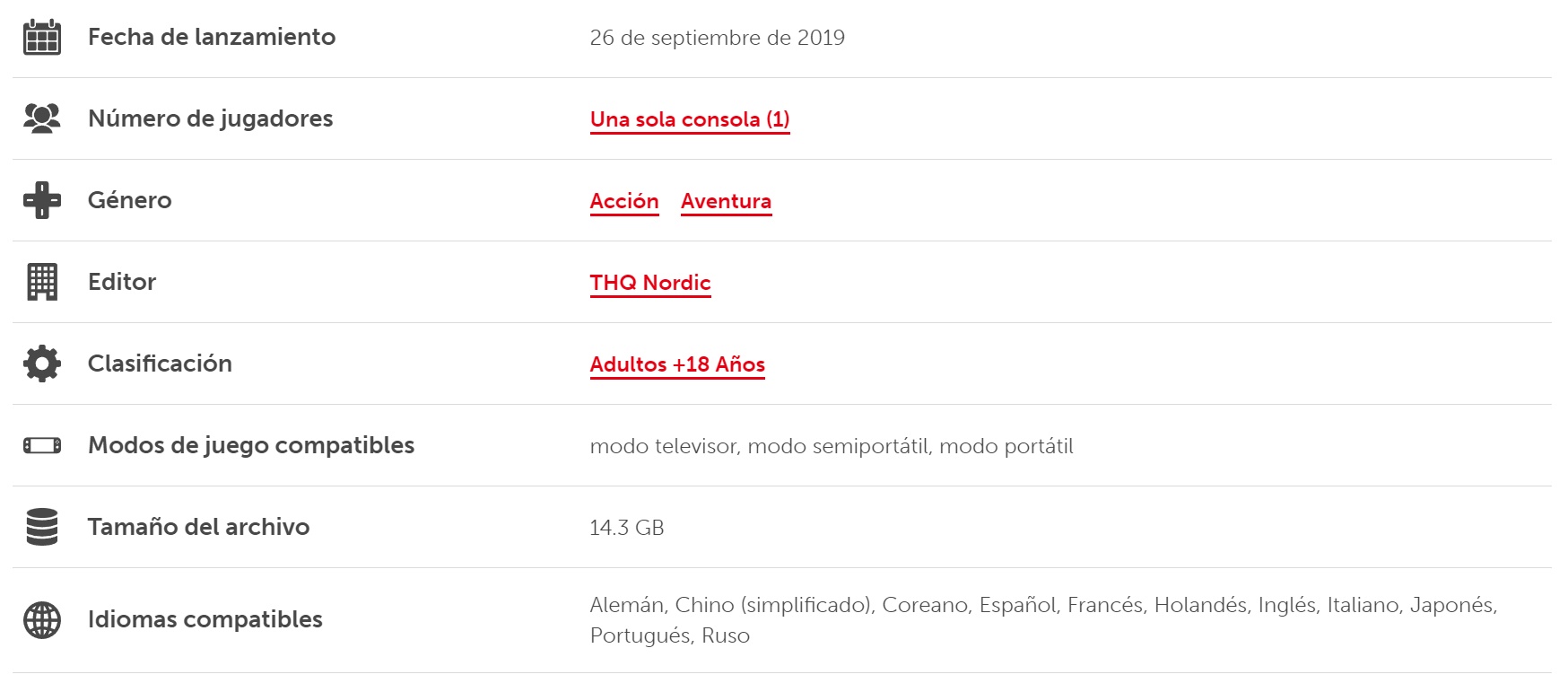
Task: Click the globe icon beside Idiomas compatibles
Action: pyautogui.click(x=42, y=620)
